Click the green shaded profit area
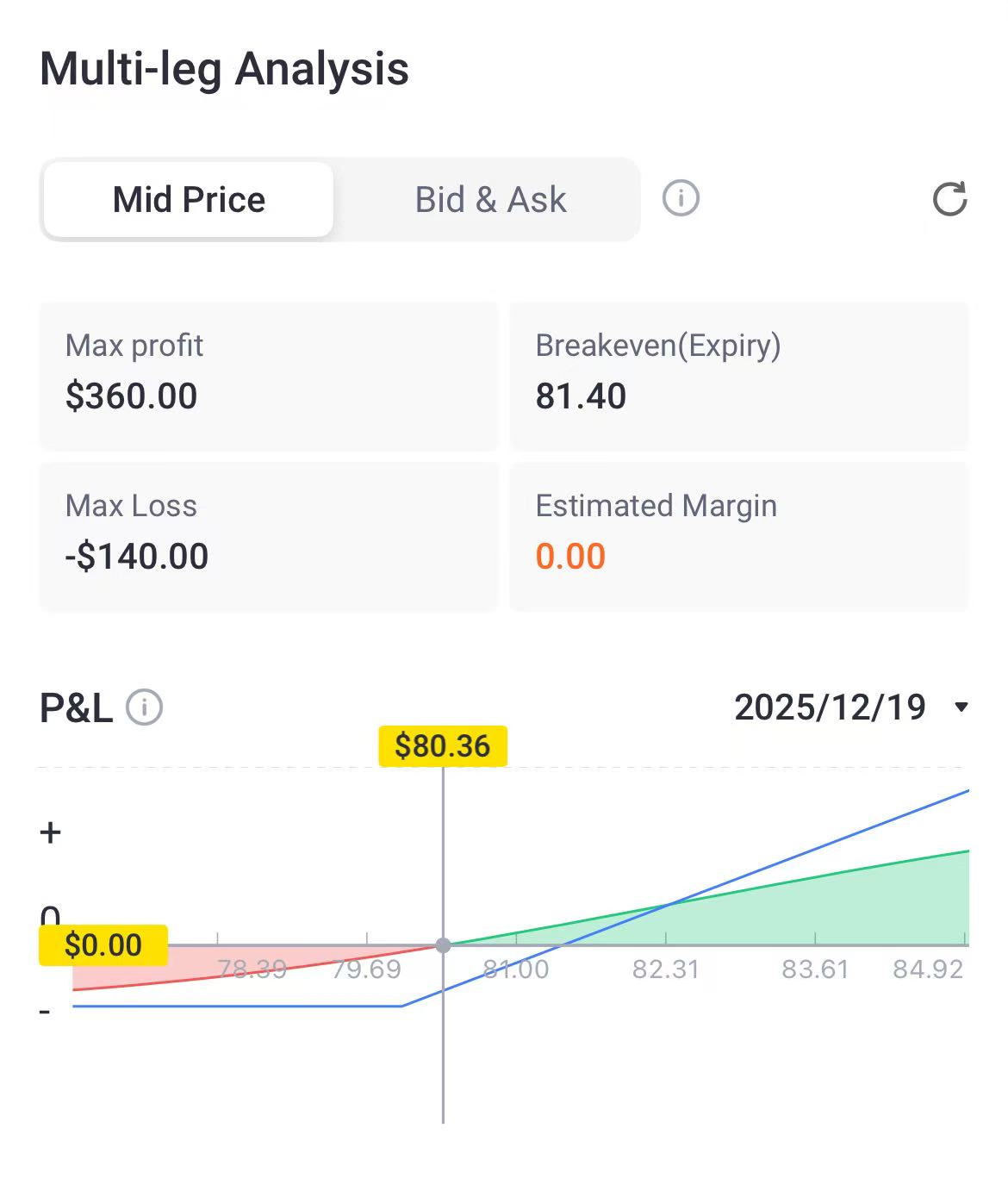The image size is (1008, 1178). click(862, 913)
